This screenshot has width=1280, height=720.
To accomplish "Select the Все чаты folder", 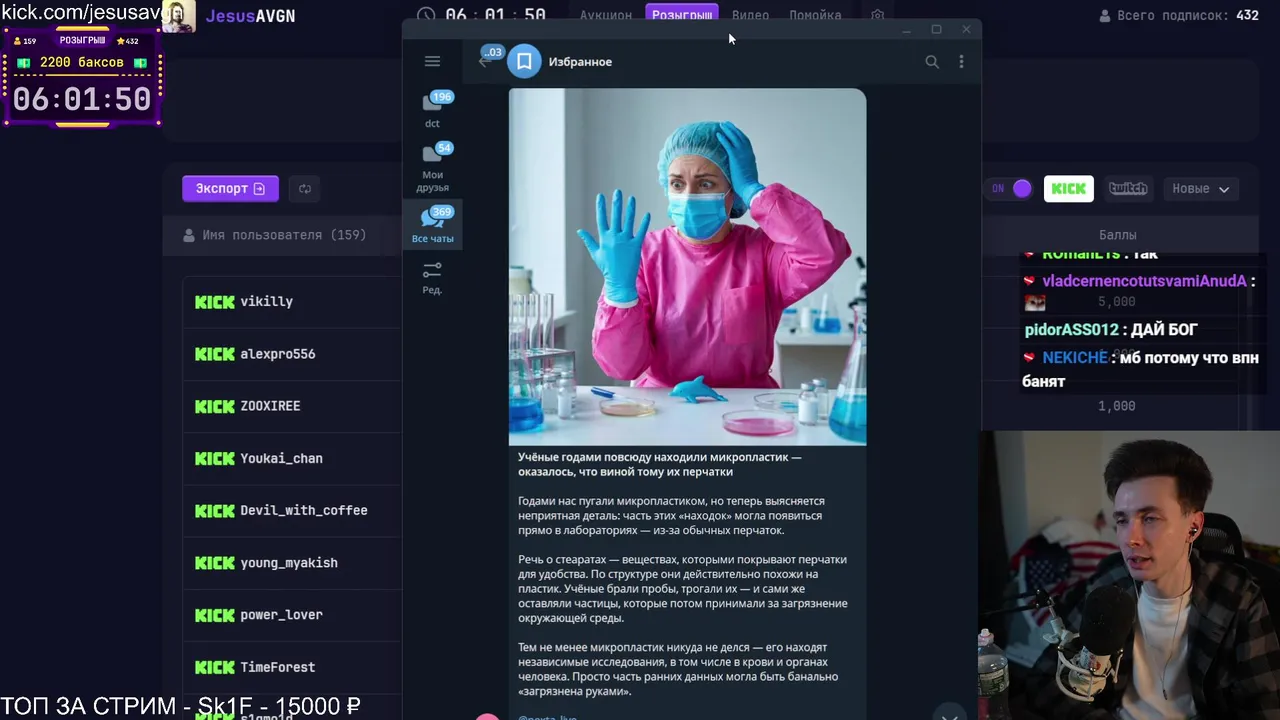I will click(x=432, y=225).
